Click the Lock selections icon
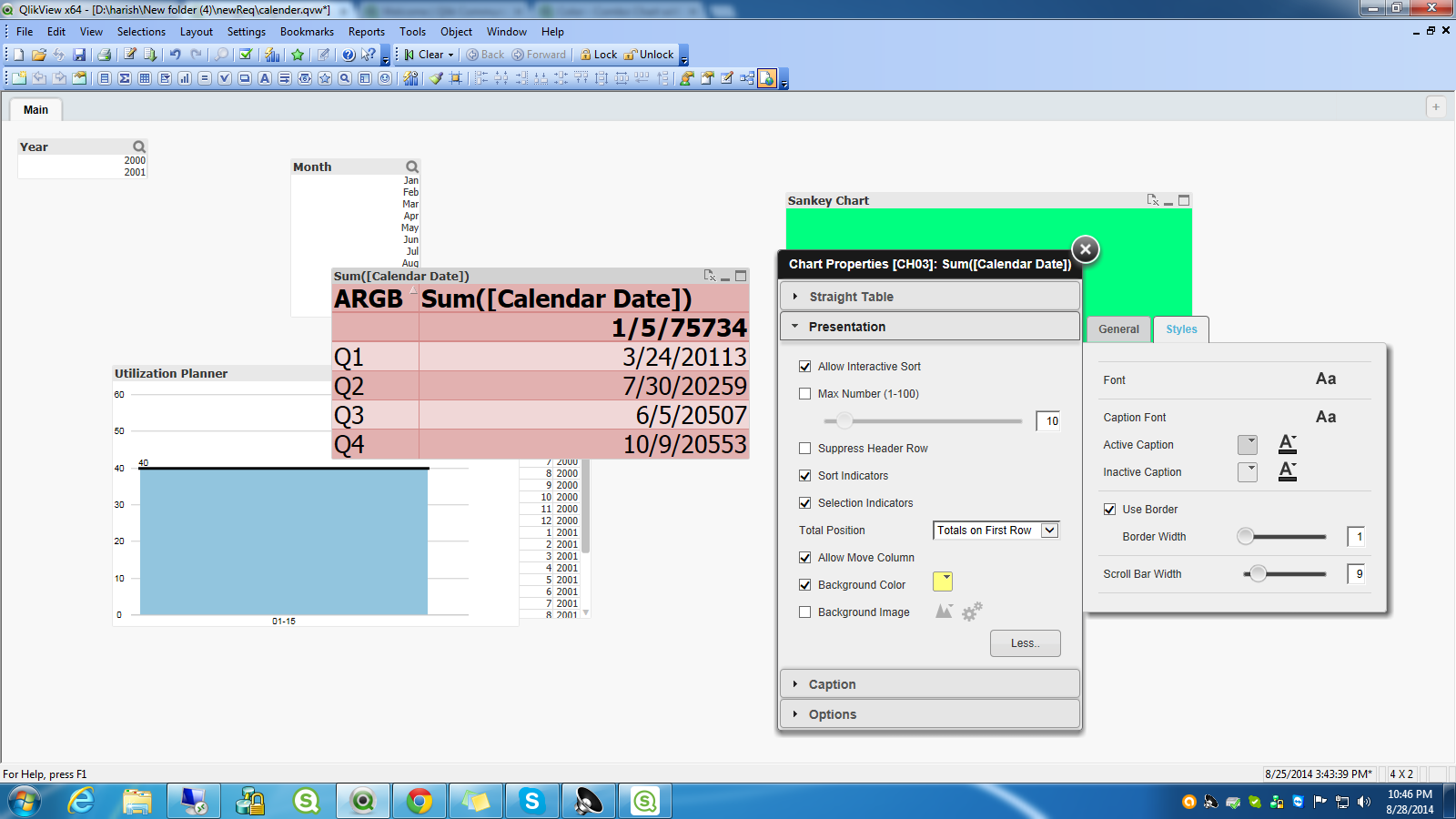This screenshot has height=819, width=1456. pos(599,55)
